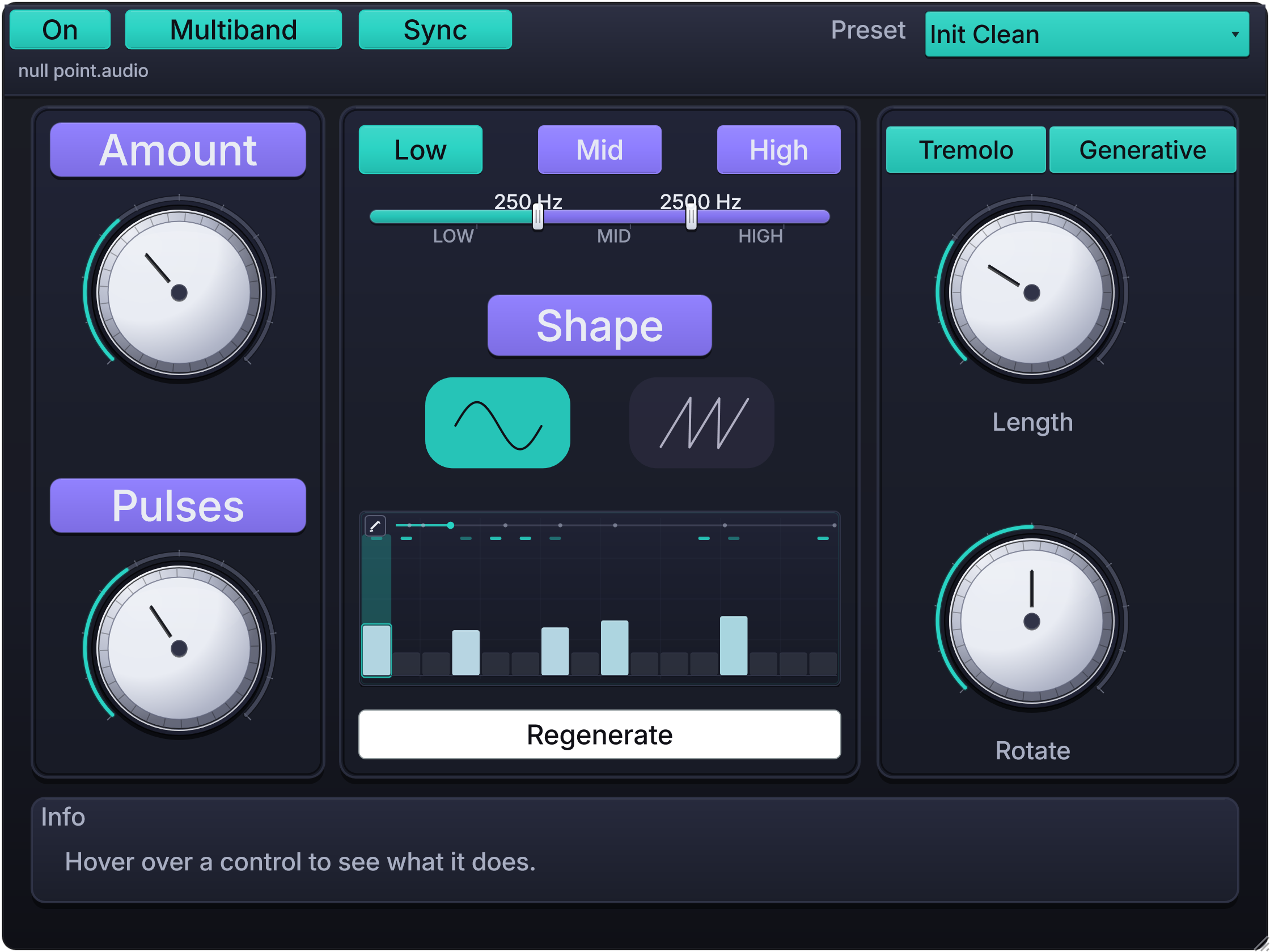Click the tallest thirteenth step bar in sequencer
Viewport: 1270px width, 952px height.
(734, 645)
